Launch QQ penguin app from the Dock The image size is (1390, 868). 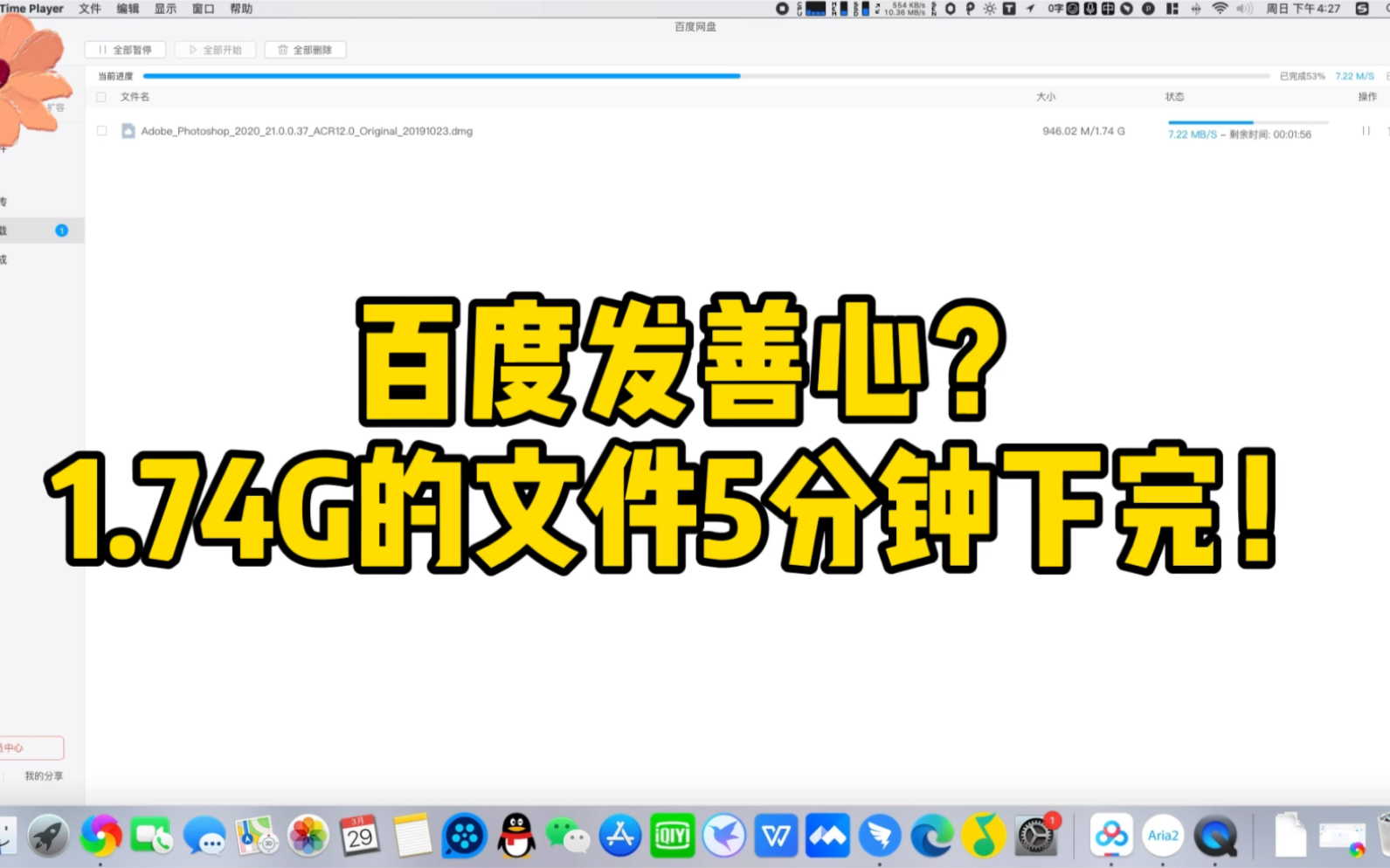pyautogui.click(x=516, y=836)
